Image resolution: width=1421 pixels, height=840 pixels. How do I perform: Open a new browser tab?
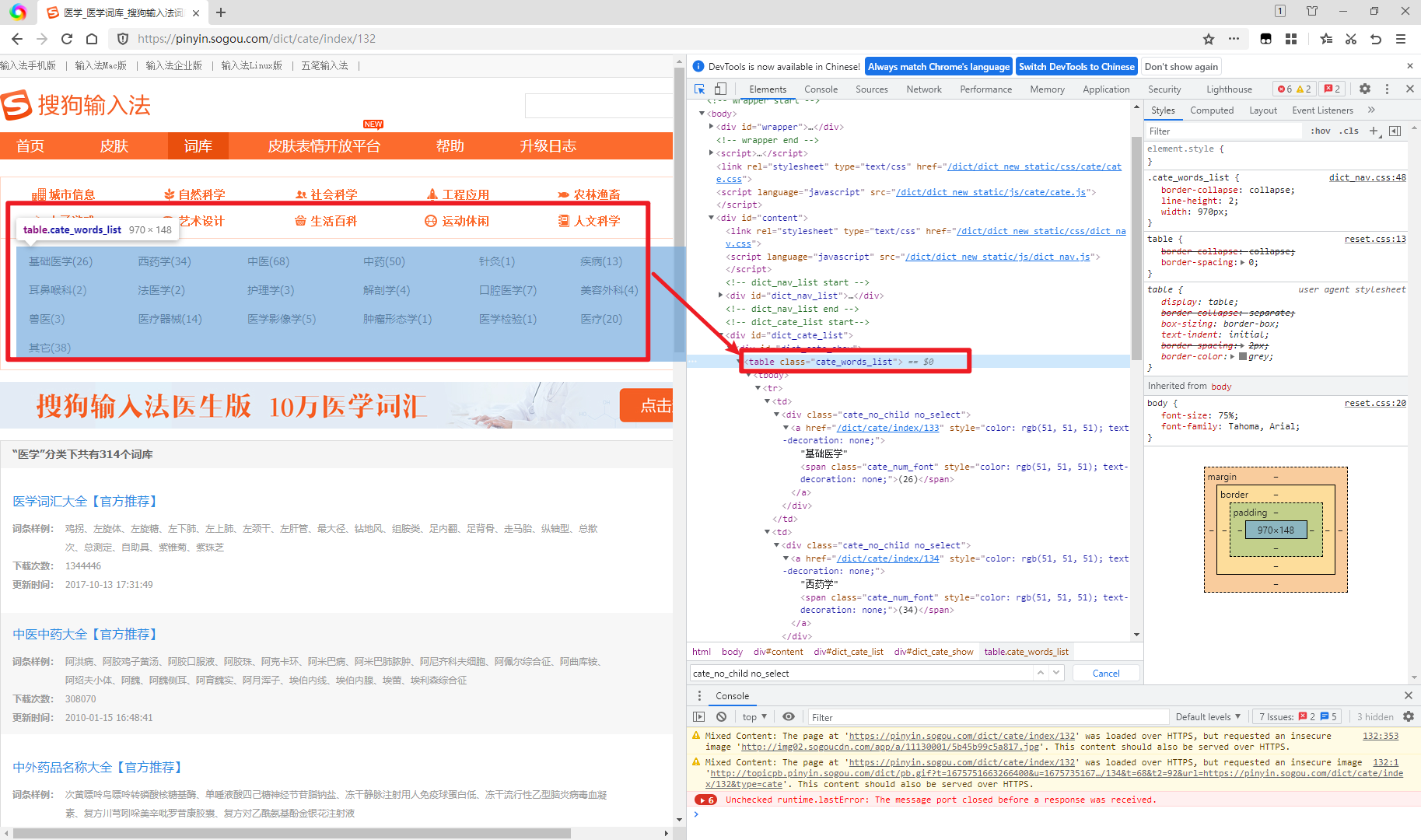221,12
